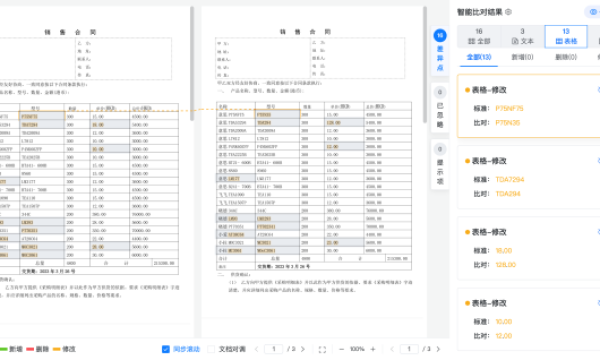Click the 100% zoom level value
This screenshot has height=360, width=600.
click(x=357, y=349)
